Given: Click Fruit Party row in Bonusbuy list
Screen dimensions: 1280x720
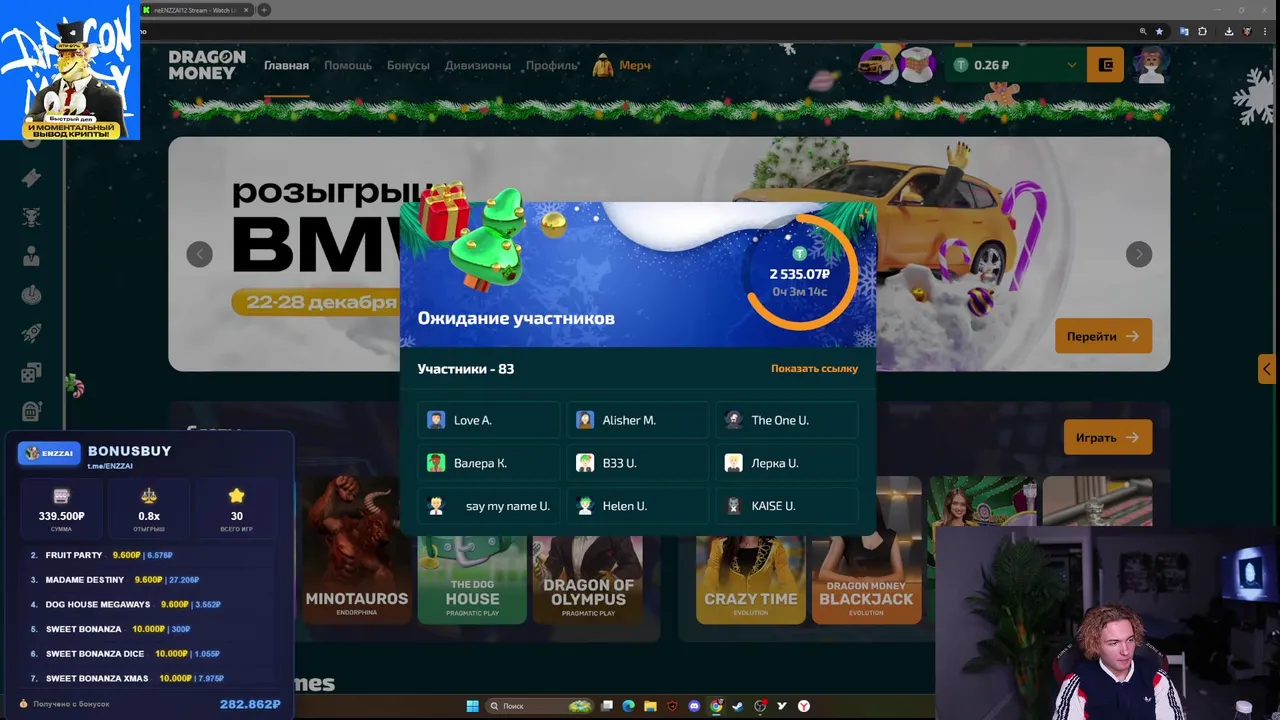Looking at the screenshot, I should pos(150,555).
